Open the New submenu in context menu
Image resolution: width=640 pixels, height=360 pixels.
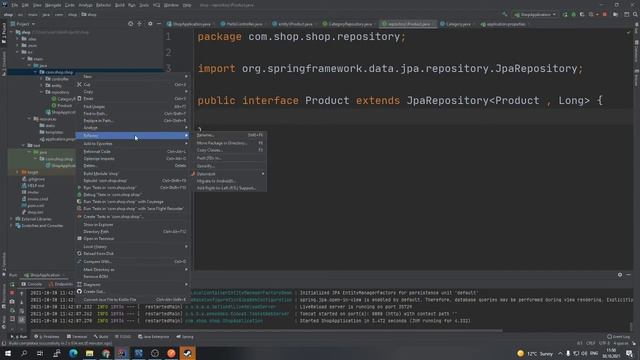click(132, 76)
